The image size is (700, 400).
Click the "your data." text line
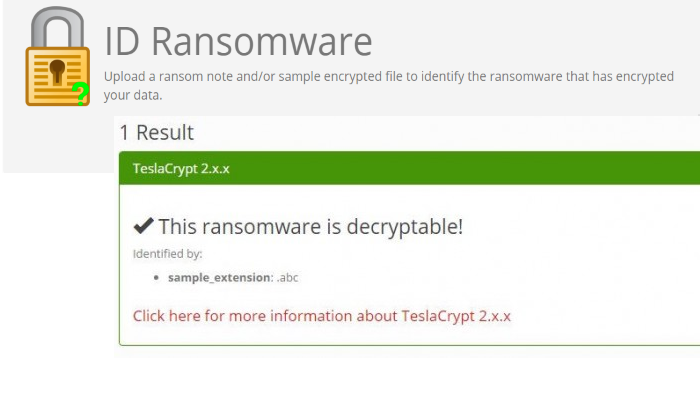tap(132, 95)
